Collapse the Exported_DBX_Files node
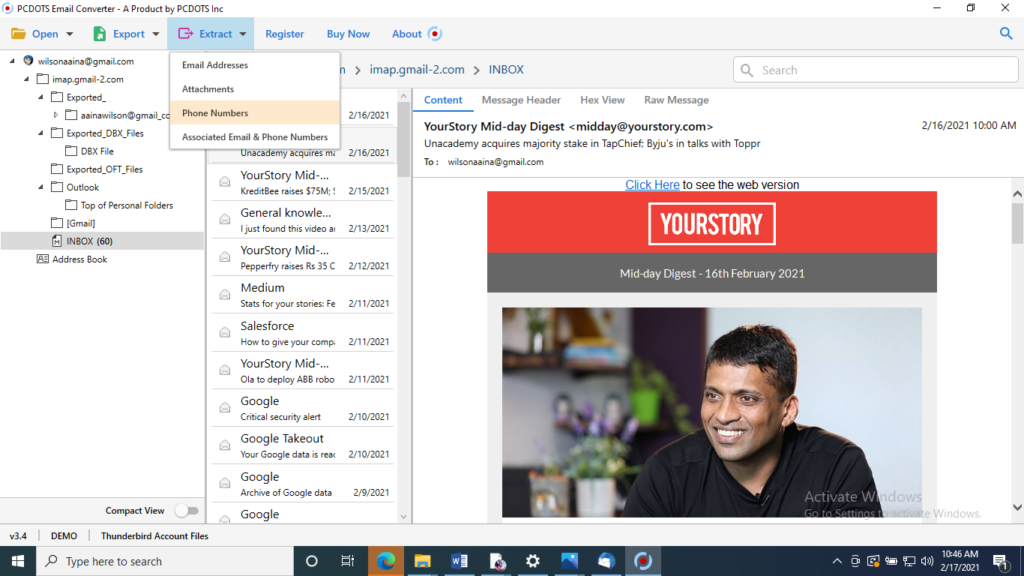This screenshot has width=1024, height=576. (40, 133)
